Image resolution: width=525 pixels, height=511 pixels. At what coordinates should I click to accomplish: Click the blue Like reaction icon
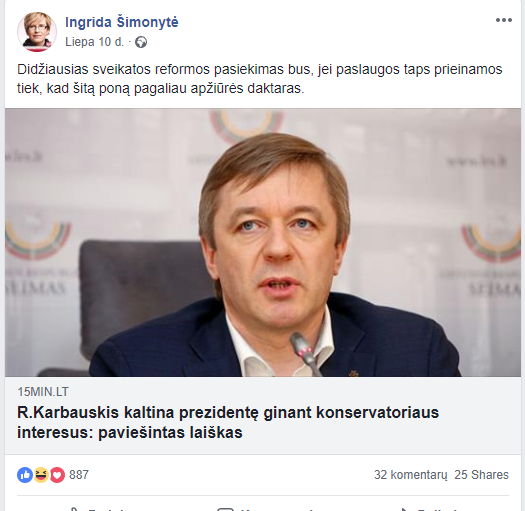[25, 475]
